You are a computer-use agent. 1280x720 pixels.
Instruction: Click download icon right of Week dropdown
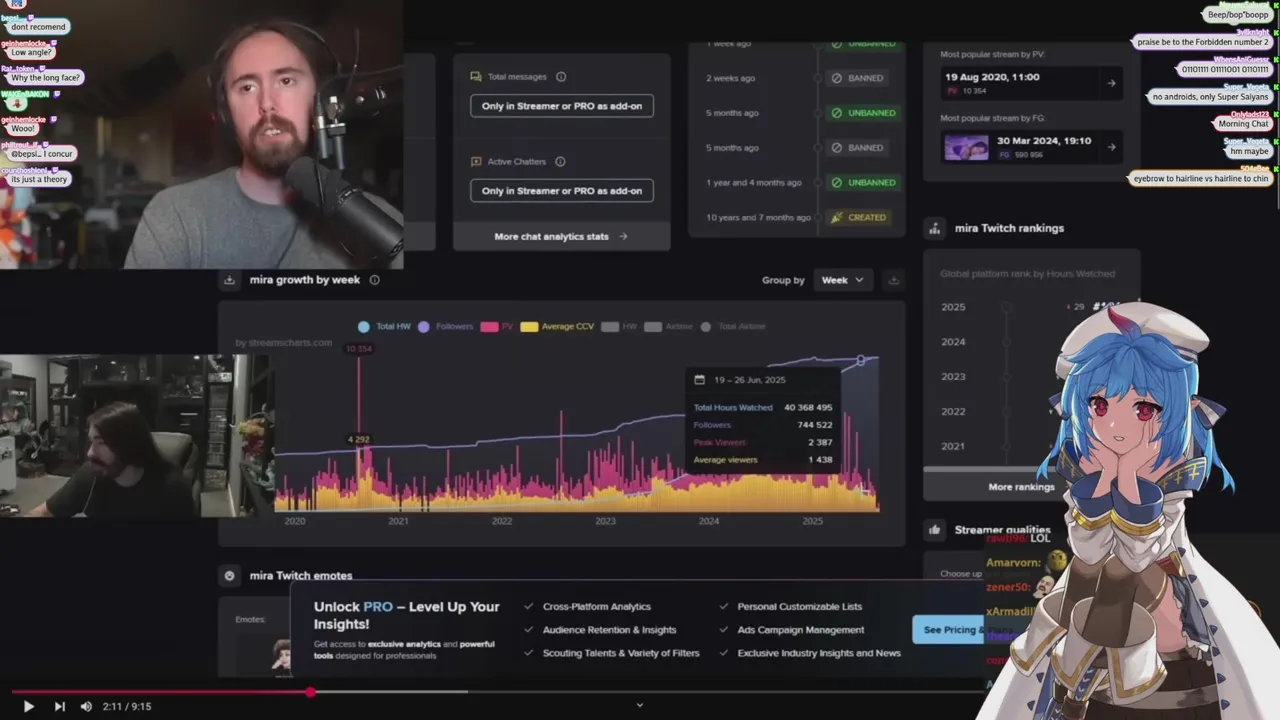click(x=894, y=280)
